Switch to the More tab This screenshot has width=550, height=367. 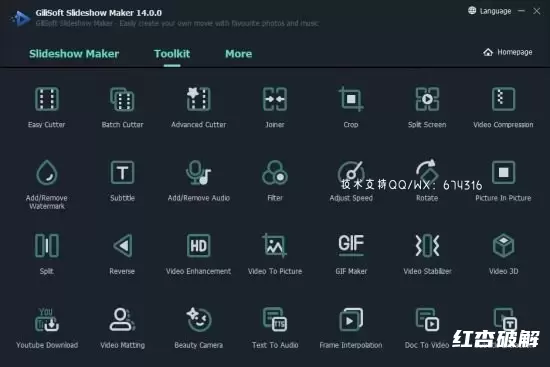tap(239, 54)
